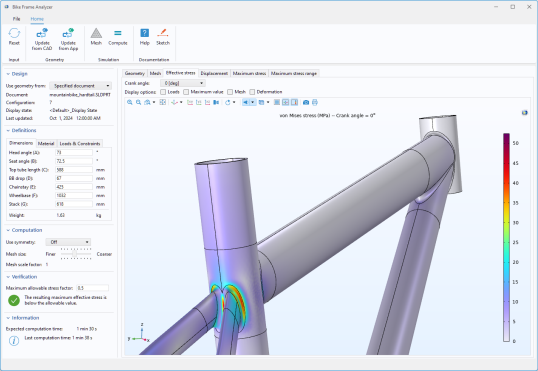Open the Loads & Constraints tab

pos(80,143)
